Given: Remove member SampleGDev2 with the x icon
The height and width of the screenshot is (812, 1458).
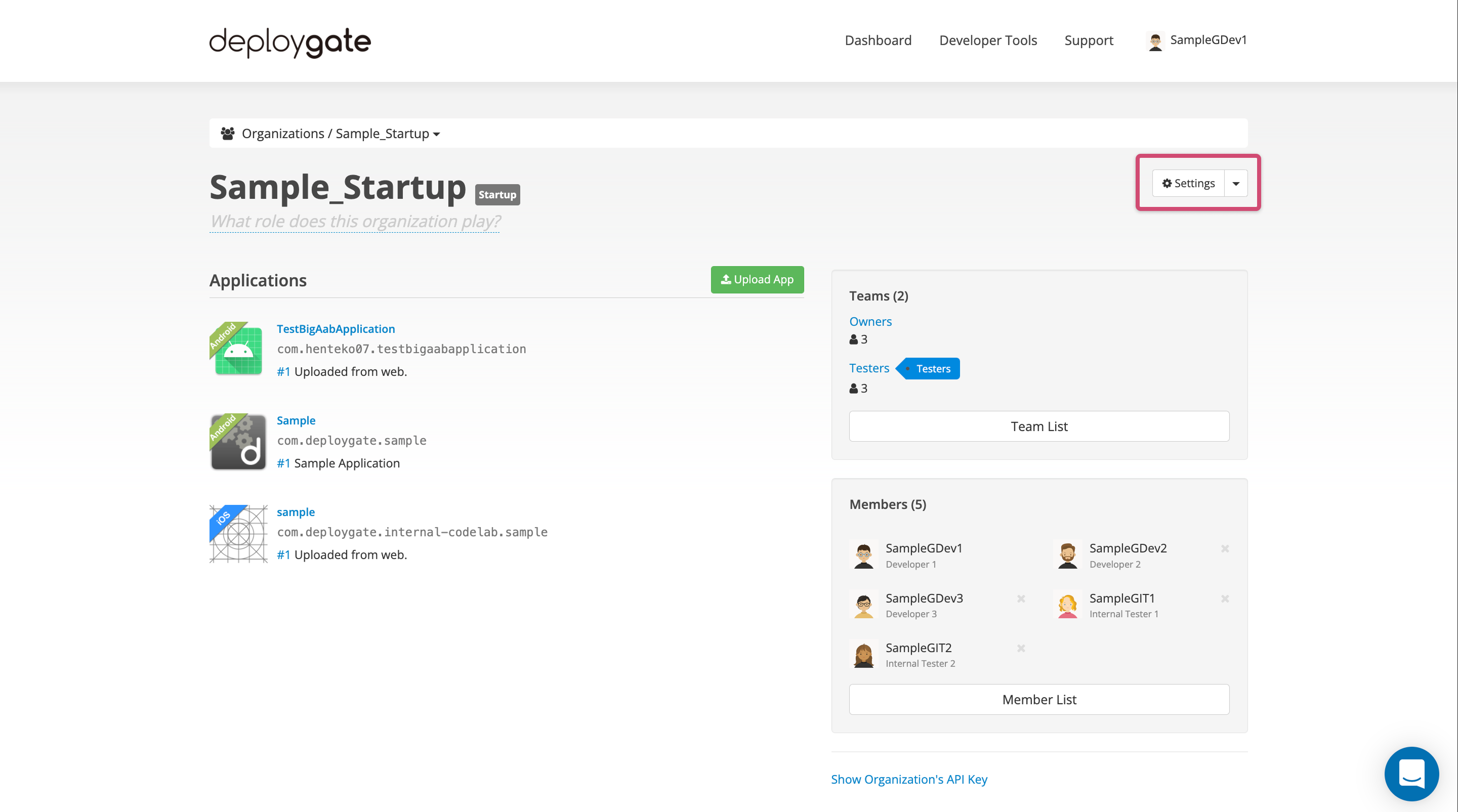Looking at the screenshot, I should pyautogui.click(x=1225, y=548).
